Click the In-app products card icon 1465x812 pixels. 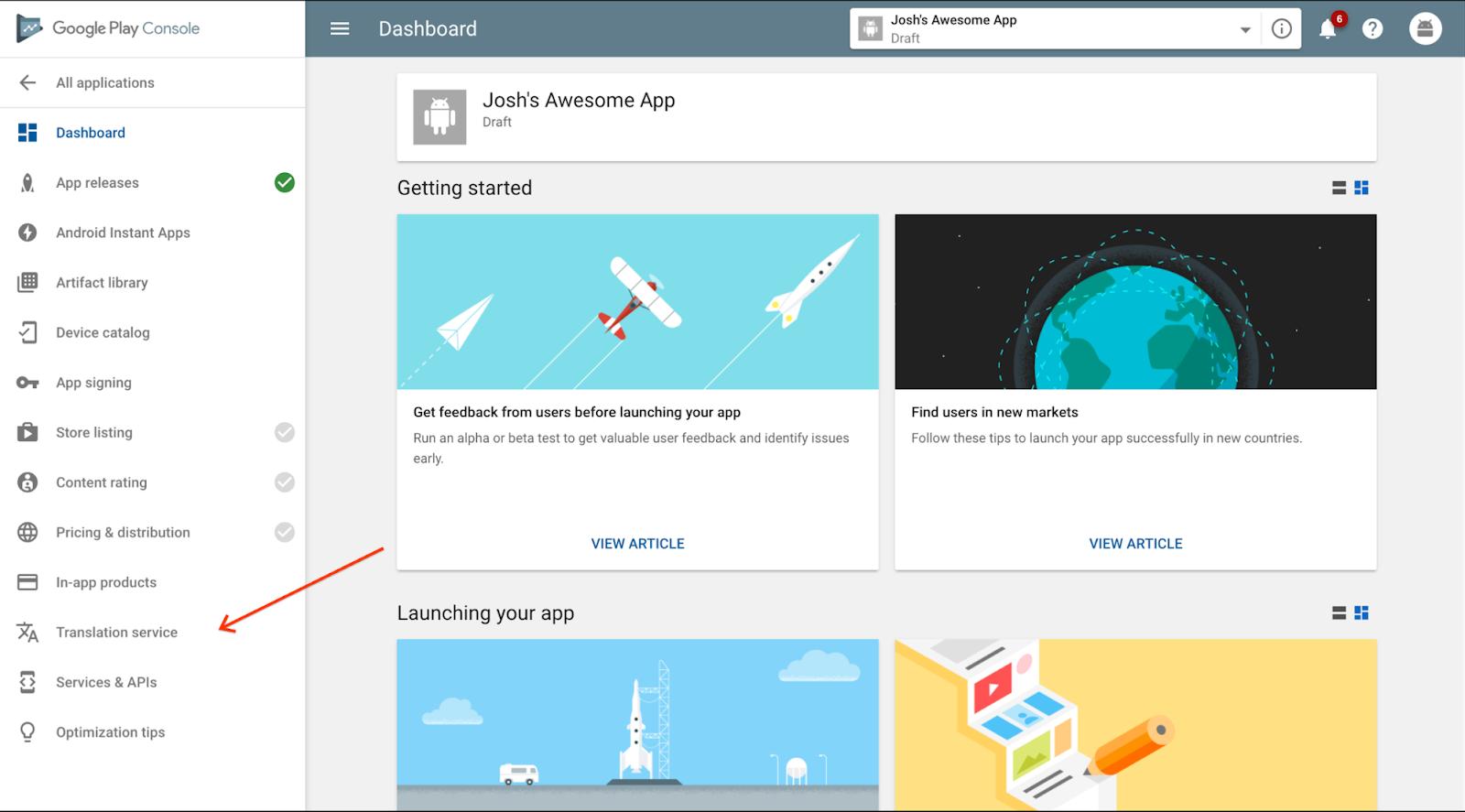(x=27, y=582)
